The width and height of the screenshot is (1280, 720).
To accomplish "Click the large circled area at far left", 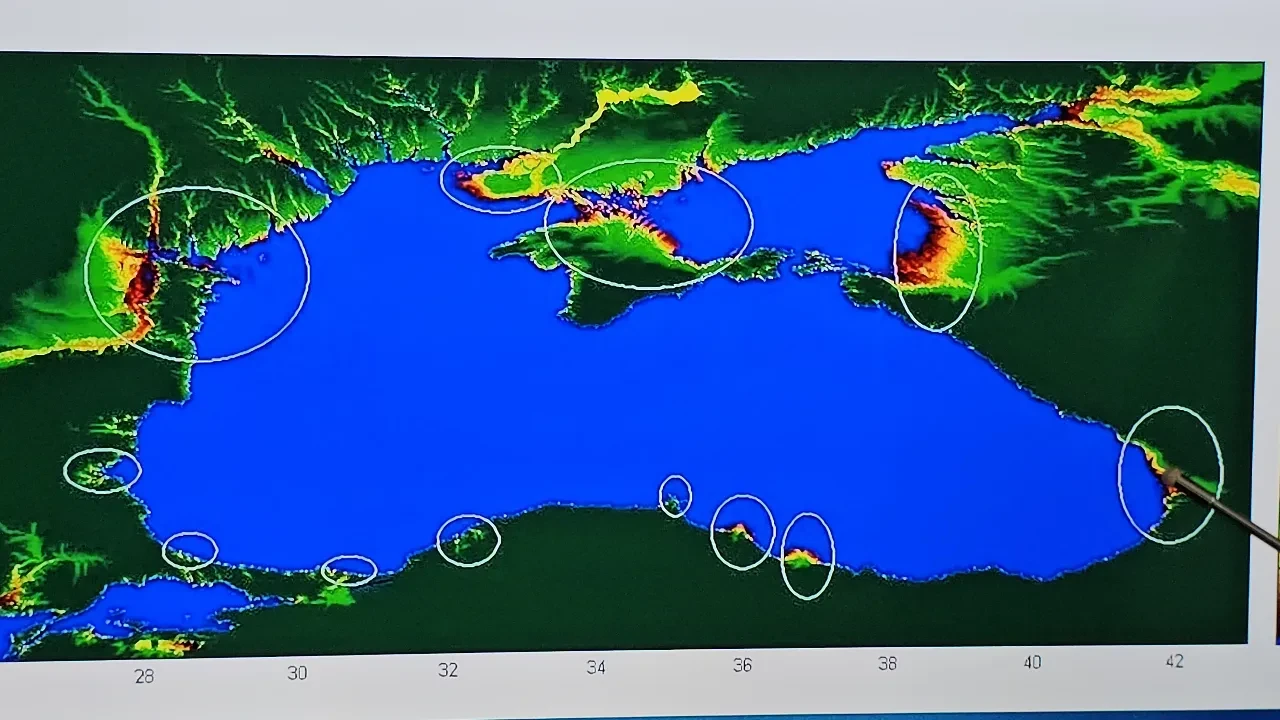I will pyautogui.click(x=197, y=274).
